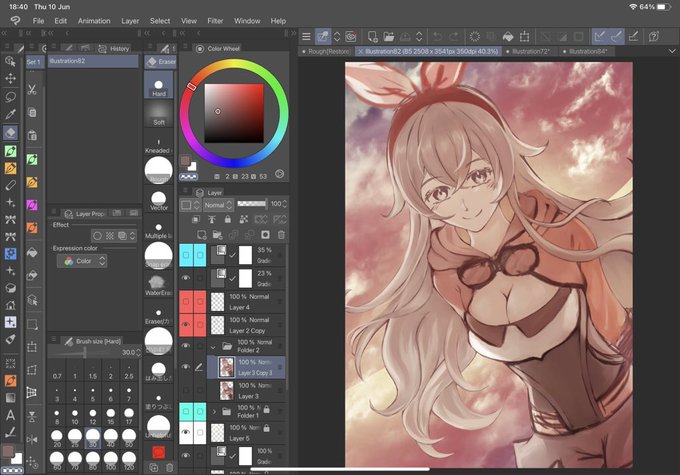Screen dimensions: 680x475
Task: Toggle visibility of Layer 5
Action: click(x=186, y=432)
